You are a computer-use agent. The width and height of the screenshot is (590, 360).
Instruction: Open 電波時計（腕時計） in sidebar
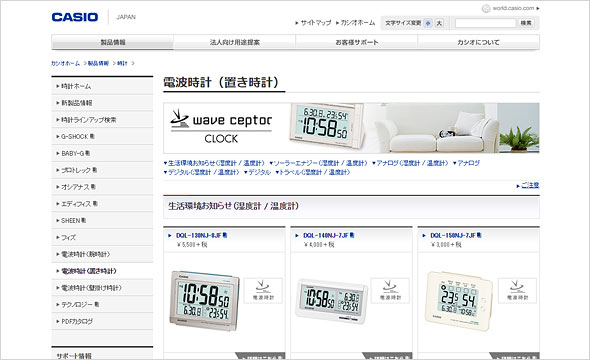(102, 254)
